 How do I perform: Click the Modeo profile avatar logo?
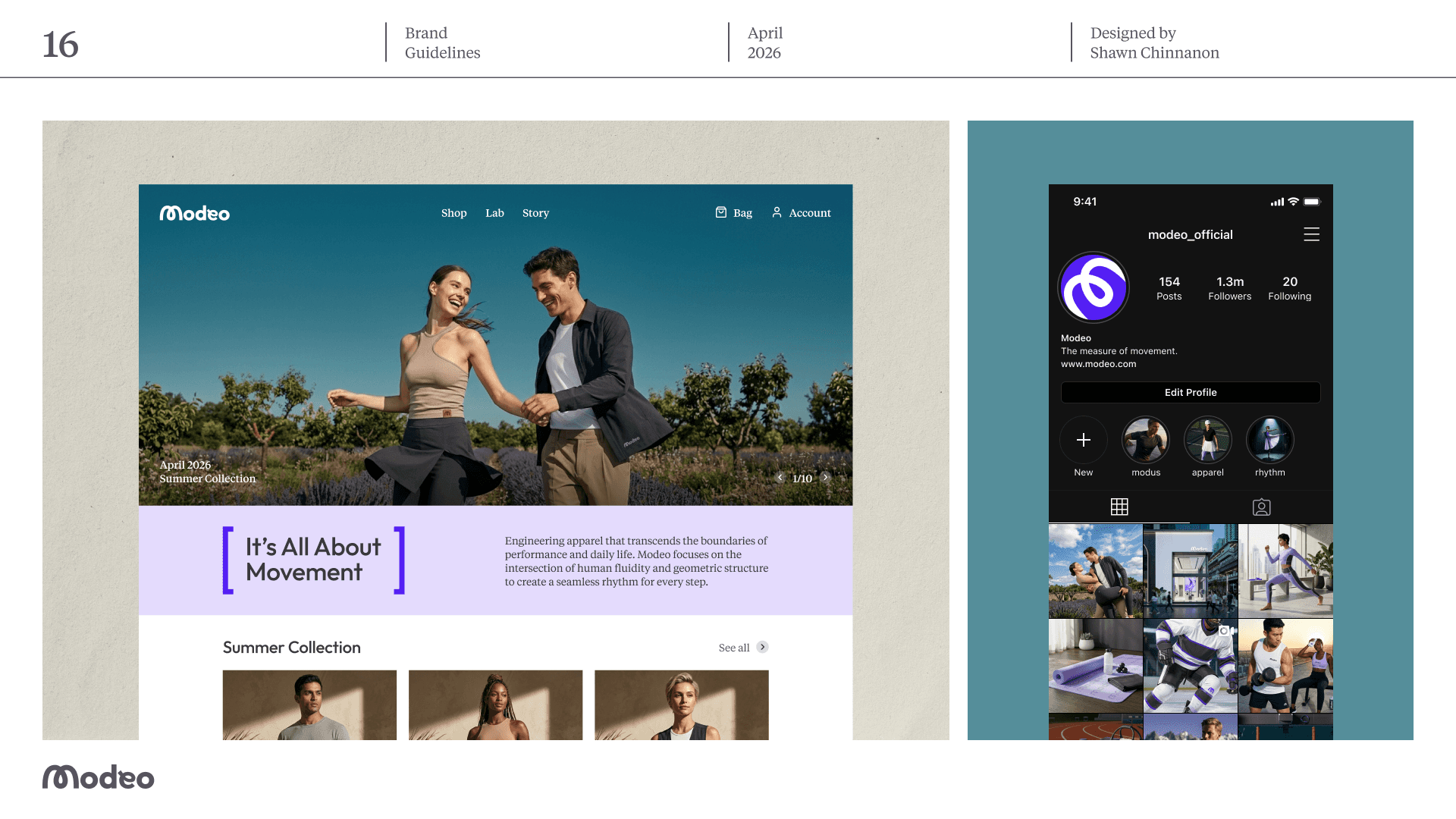[1094, 288]
